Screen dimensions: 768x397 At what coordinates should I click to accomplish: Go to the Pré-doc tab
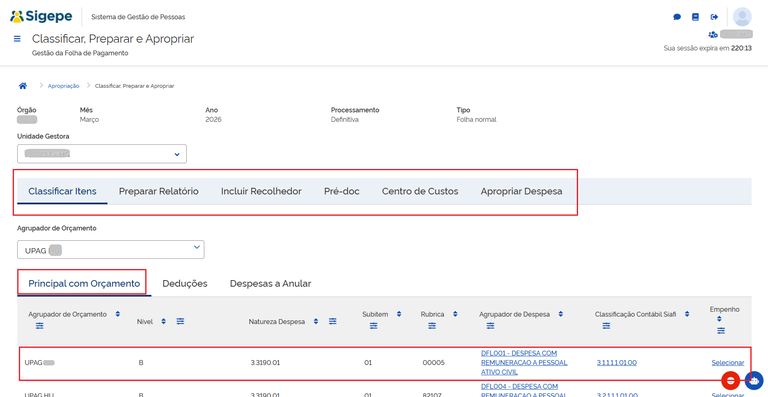[342, 191]
